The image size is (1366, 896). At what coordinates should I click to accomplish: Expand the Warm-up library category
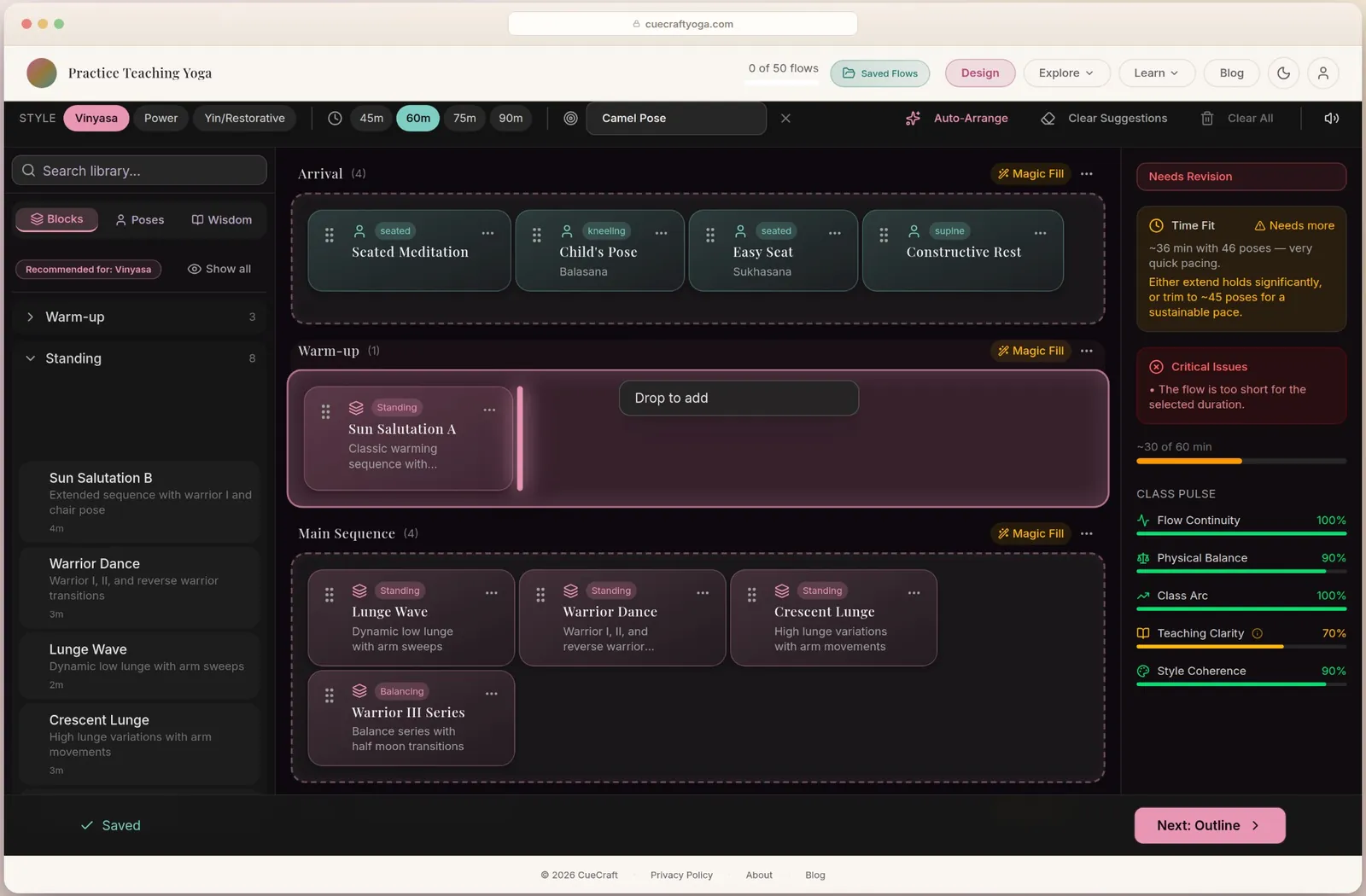pos(141,317)
